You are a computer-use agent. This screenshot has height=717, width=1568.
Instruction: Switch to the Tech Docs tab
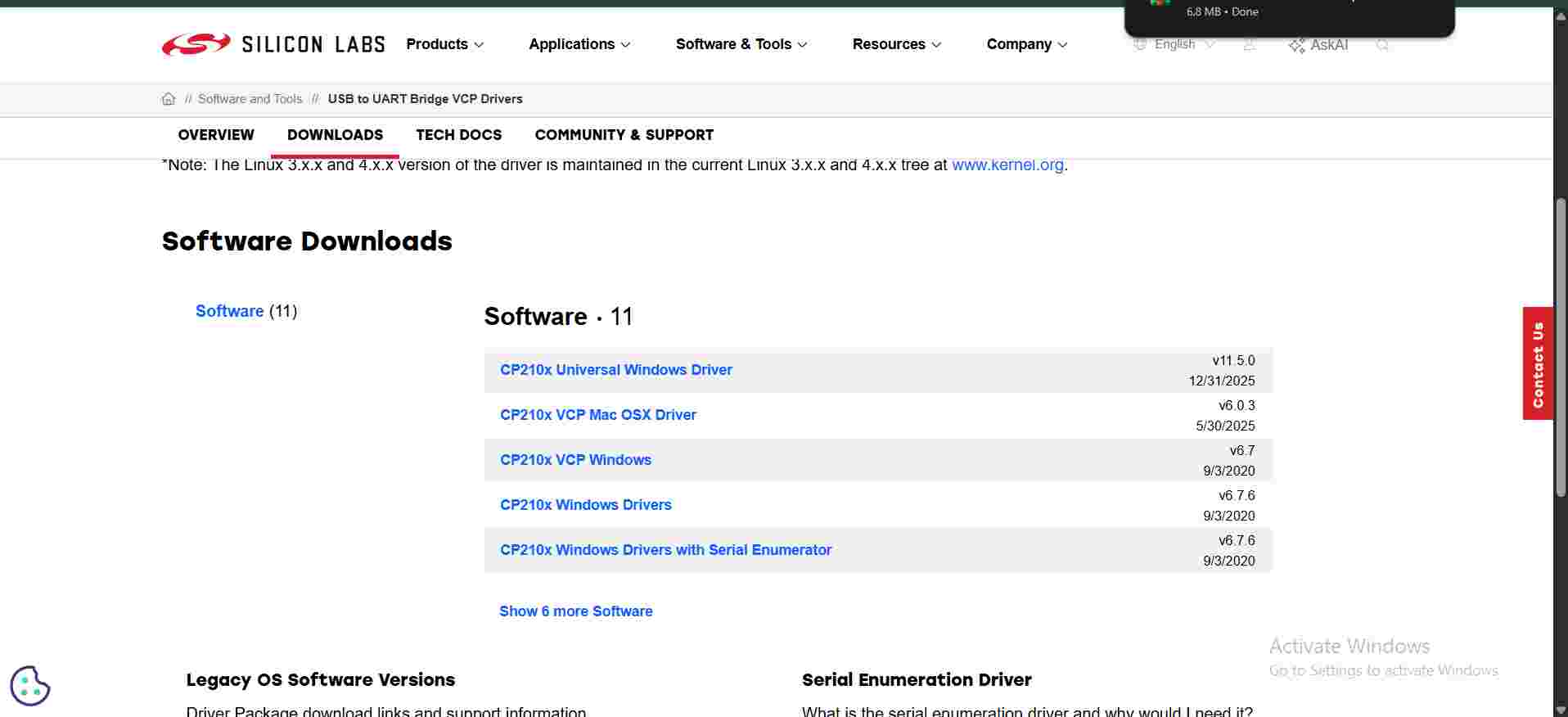click(459, 135)
